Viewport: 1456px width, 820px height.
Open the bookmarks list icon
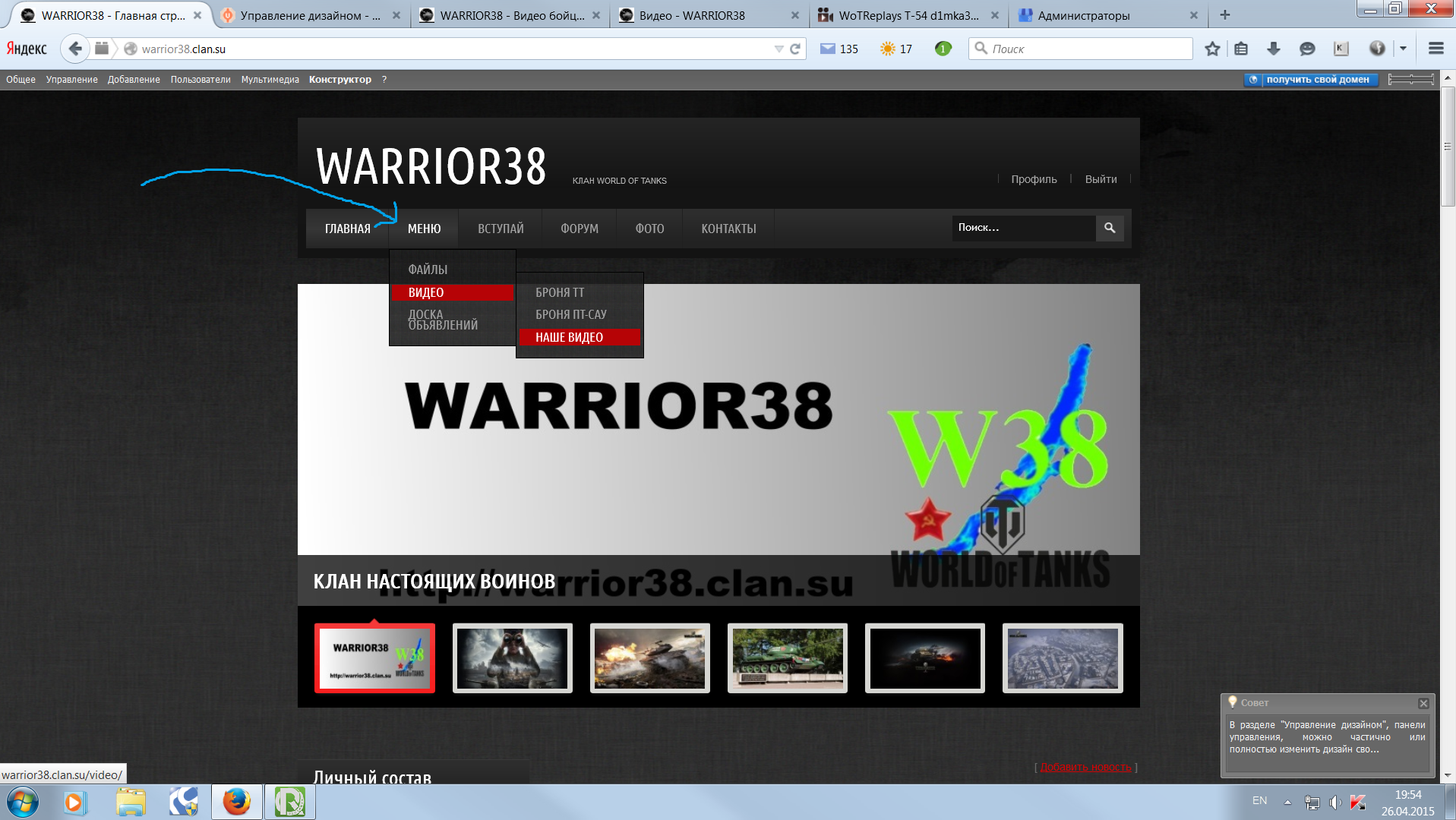pyautogui.click(x=1241, y=49)
